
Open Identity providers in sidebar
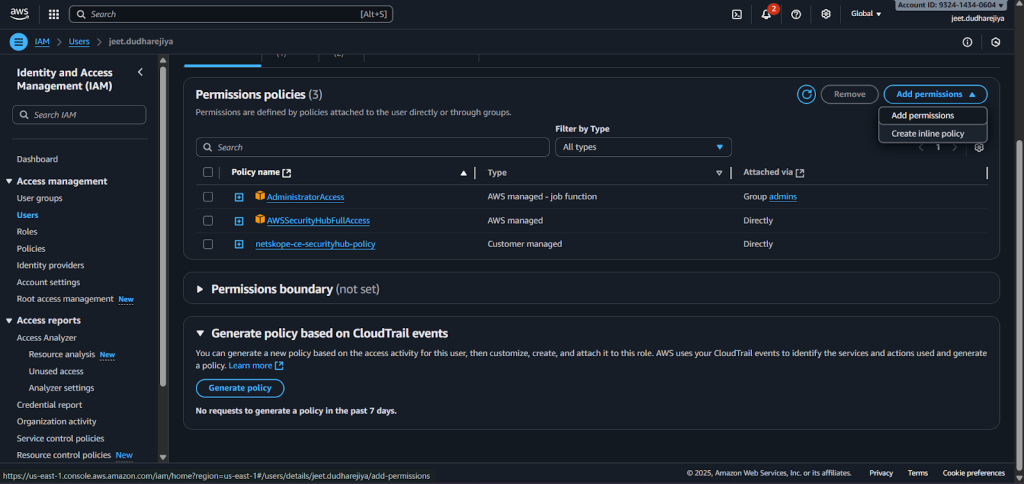[50, 266]
